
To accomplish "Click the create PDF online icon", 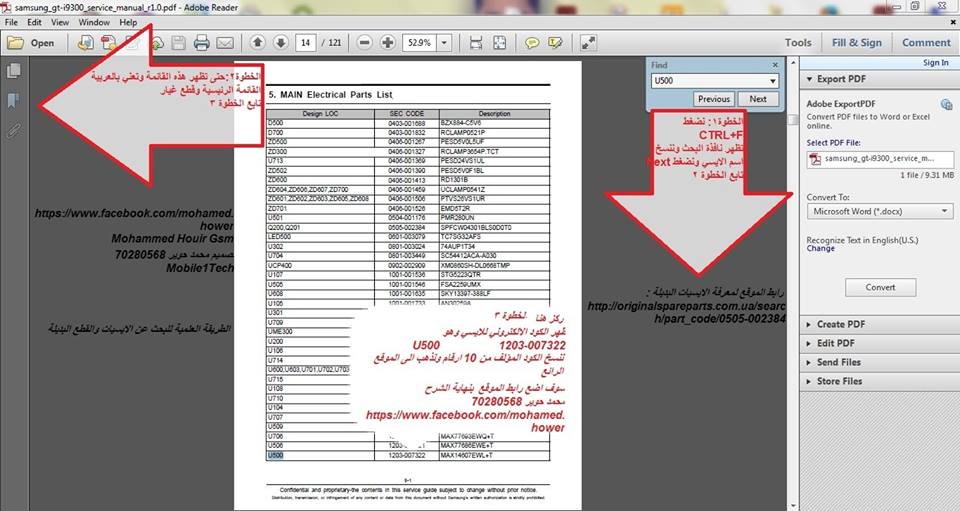I will point(85,43).
